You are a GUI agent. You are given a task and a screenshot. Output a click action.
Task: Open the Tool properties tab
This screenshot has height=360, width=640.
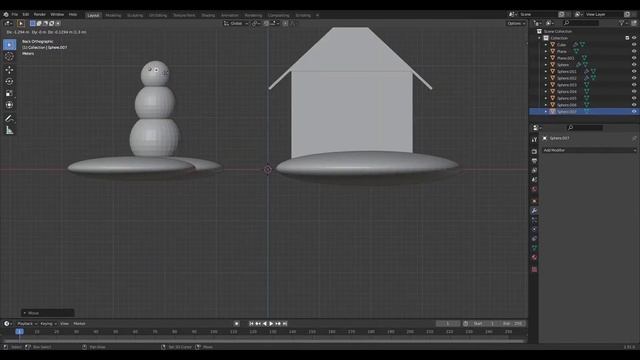[x=534, y=140]
